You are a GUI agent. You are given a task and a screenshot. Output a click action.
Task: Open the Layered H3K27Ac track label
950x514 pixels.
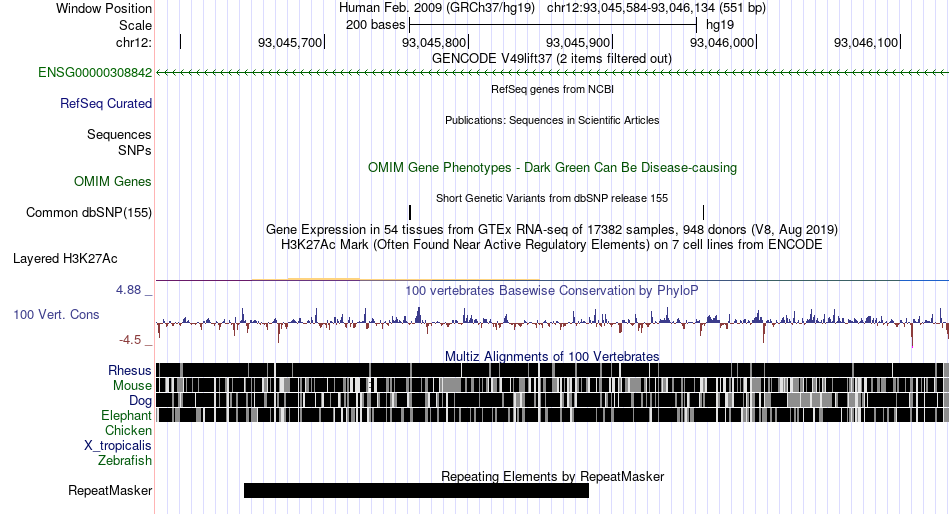[x=65, y=259]
